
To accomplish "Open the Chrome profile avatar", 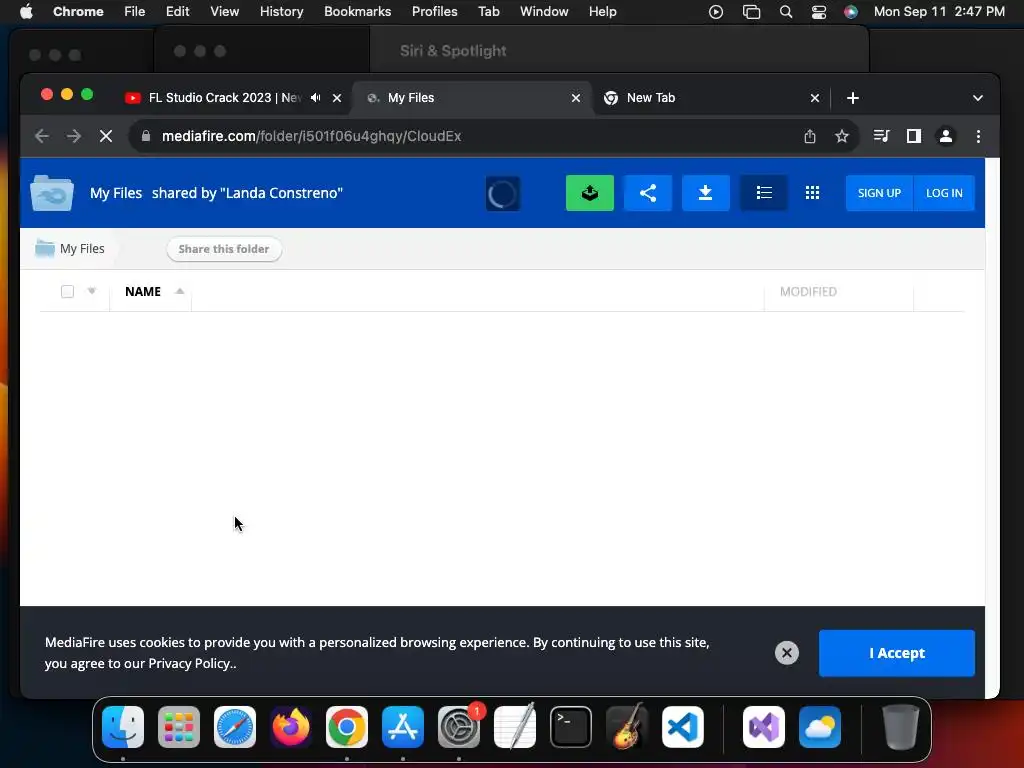I will coord(945,136).
